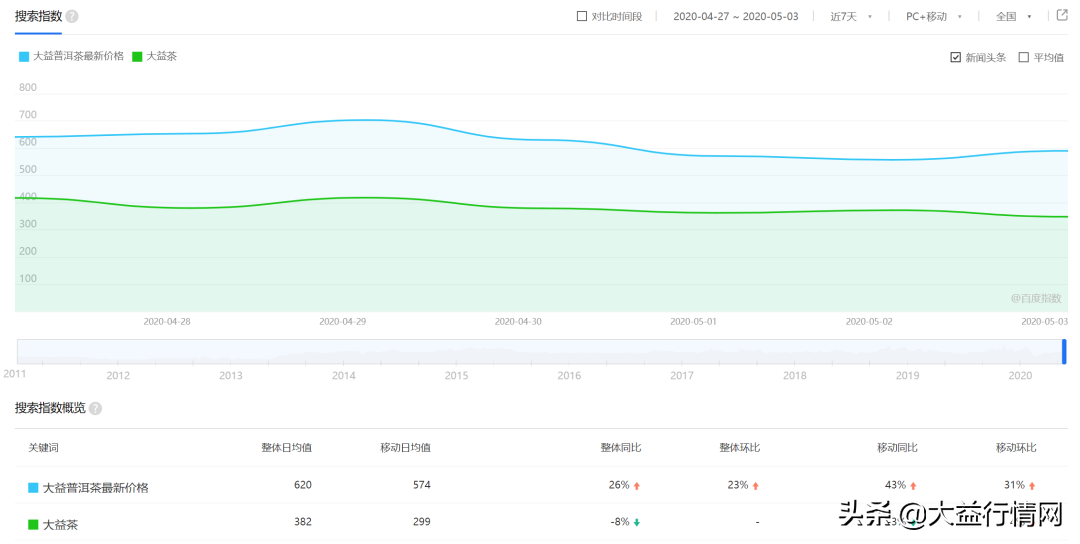Click the 整体日均值 column header
Image resolution: width=1080 pixels, height=544 pixels.
(287, 448)
